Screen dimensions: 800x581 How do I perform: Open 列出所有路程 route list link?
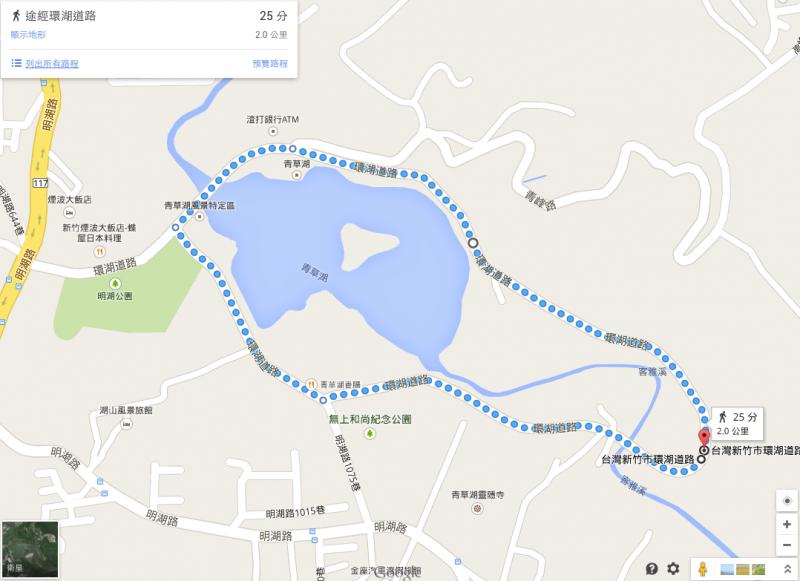coord(52,64)
